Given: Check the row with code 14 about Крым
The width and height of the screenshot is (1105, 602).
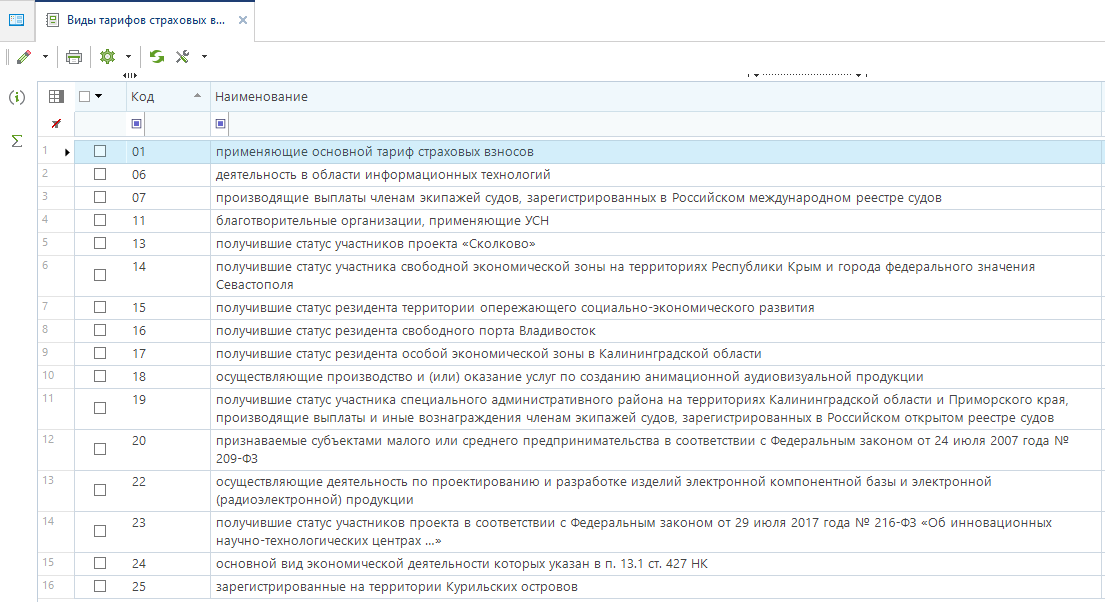Looking at the screenshot, I should tap(98, 274).
